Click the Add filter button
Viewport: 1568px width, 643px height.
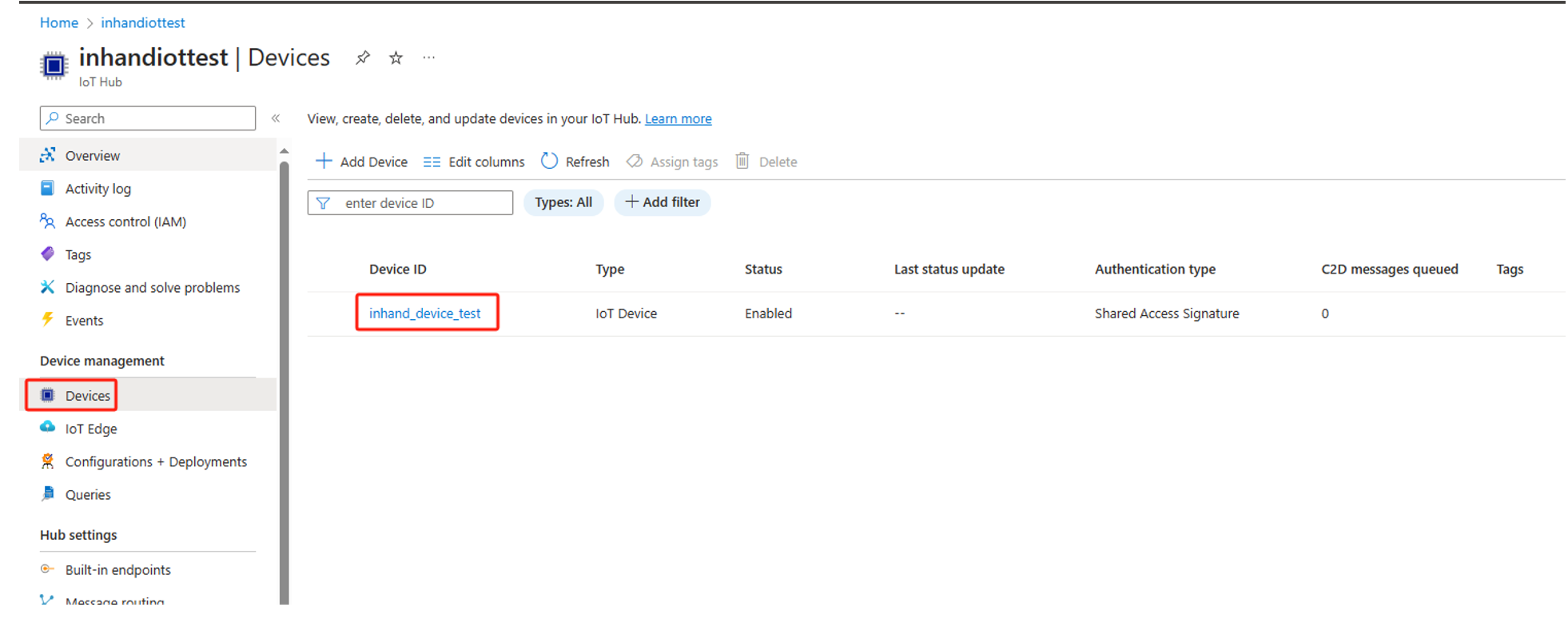[x=662, y=202]
